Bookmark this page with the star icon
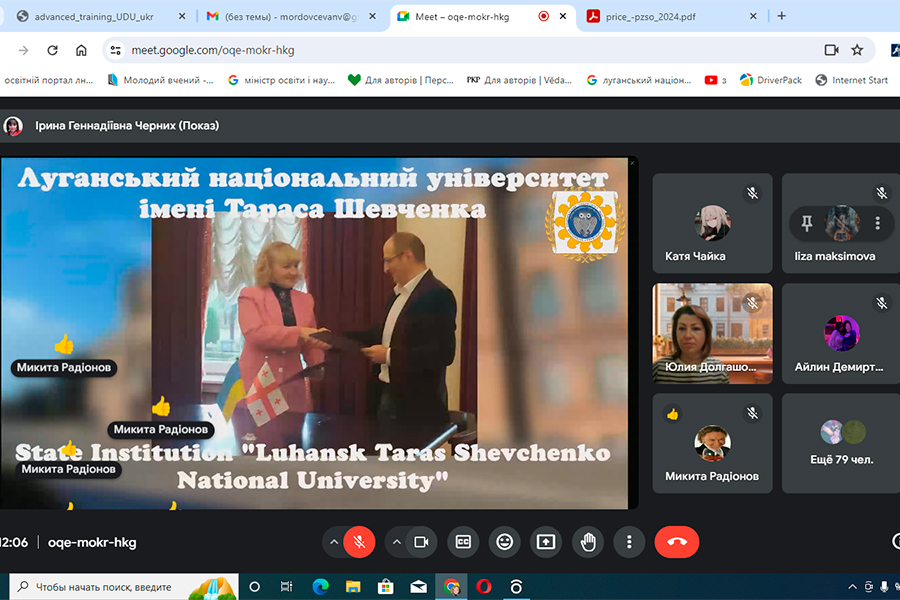900x600 pixels. 857,50
